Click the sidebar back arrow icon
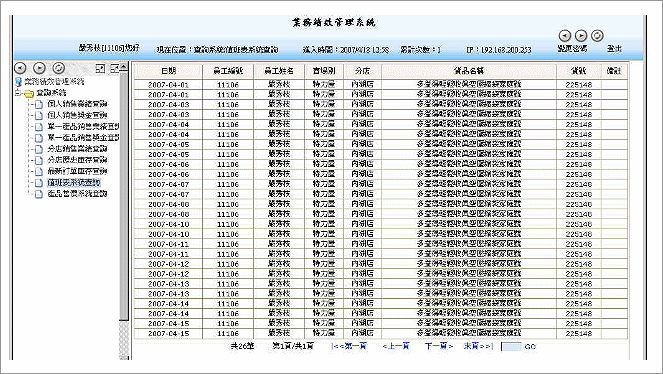The height and width of the screenshot is (374, 663). coord(20,68)
